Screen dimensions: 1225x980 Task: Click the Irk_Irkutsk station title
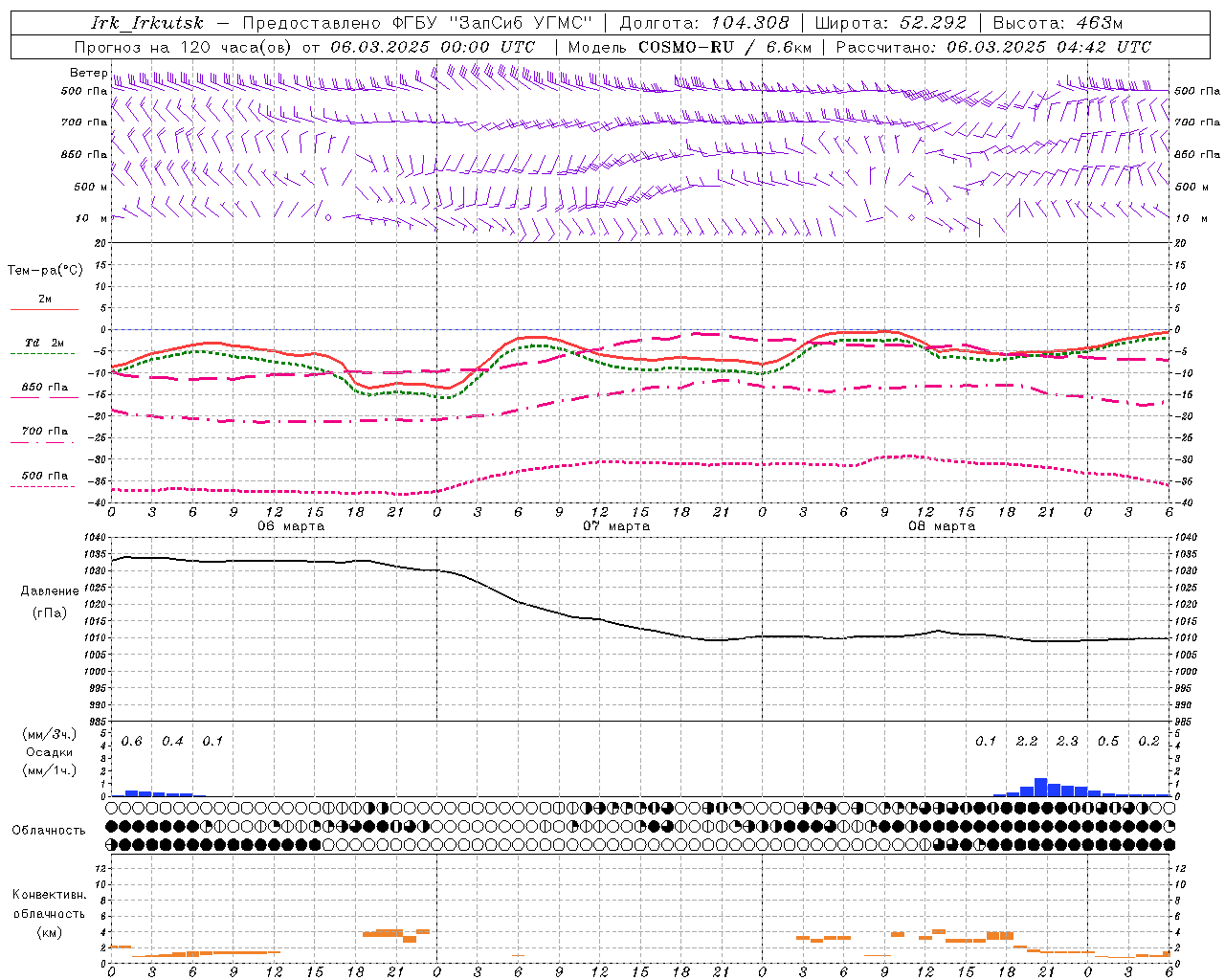147,23
